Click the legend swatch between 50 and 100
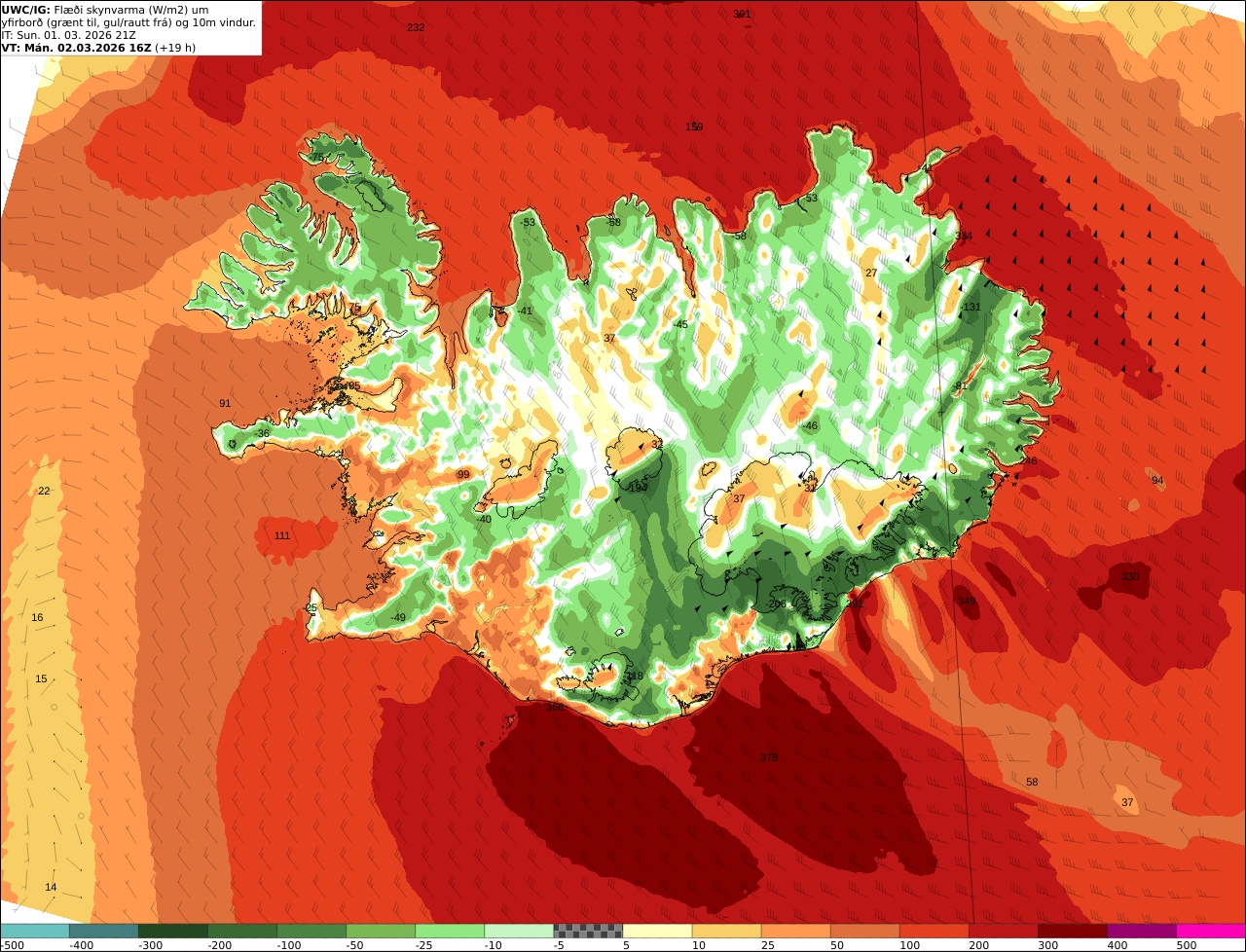1246x952 pixels. 864,931
